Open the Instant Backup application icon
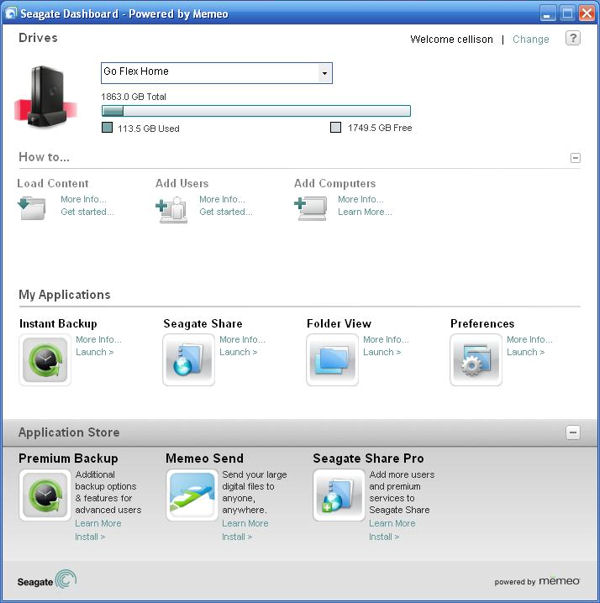This screenshot has width=600, height=603. 45,360
